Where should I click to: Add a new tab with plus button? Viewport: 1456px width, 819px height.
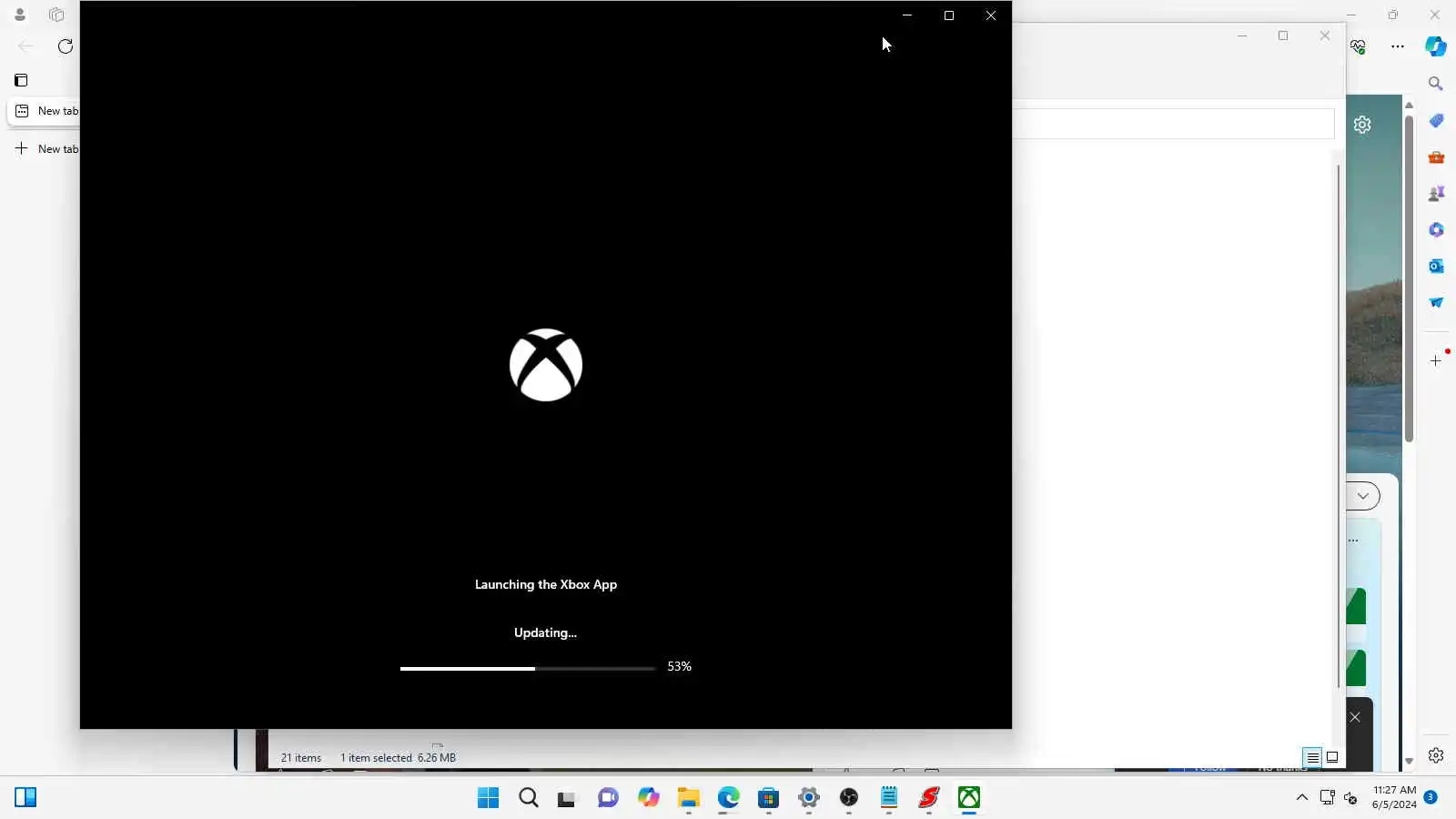click(x=22, y=148)
